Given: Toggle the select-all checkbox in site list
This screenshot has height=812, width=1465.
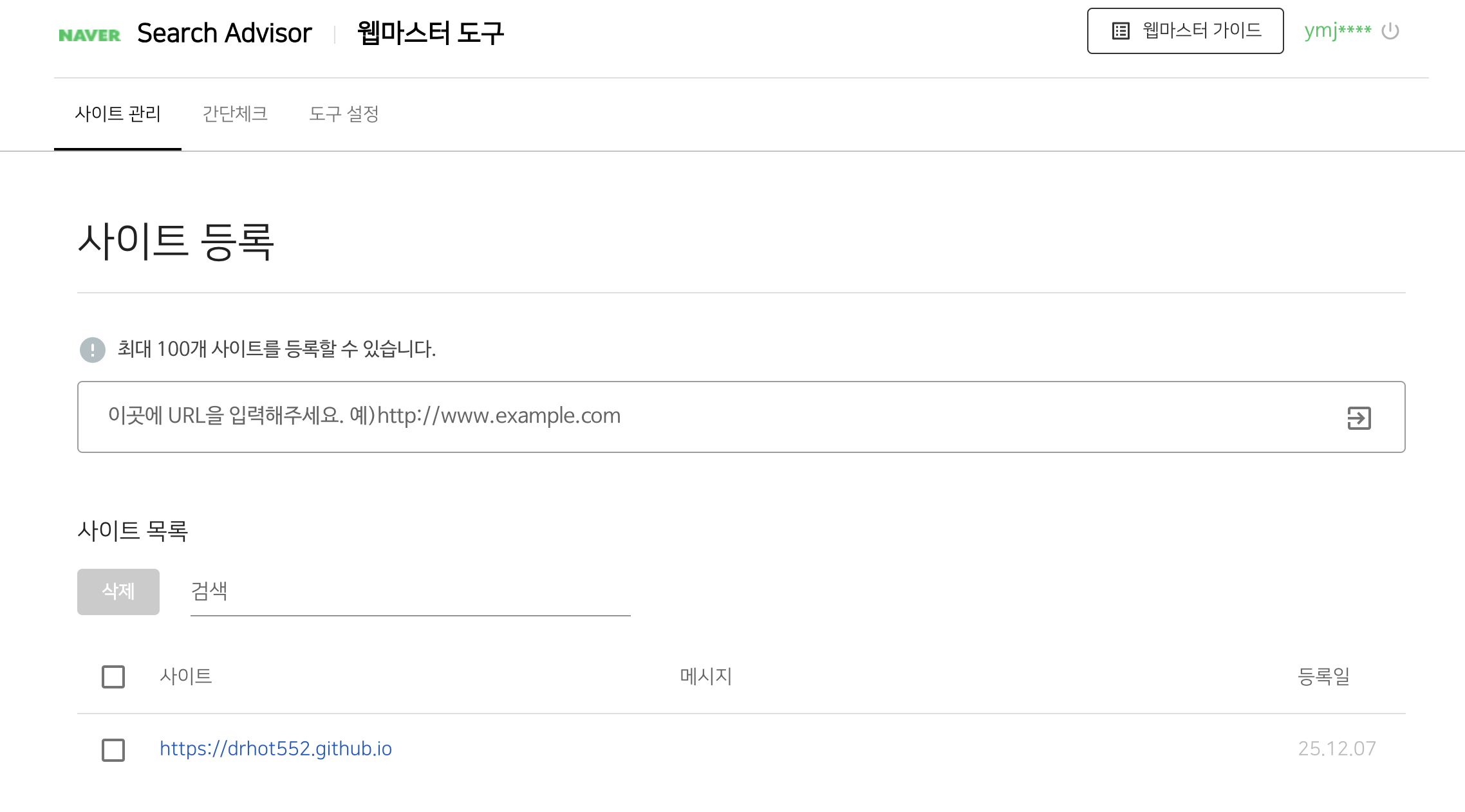Looking at the screenshot, I should click(x=113, y=677).
